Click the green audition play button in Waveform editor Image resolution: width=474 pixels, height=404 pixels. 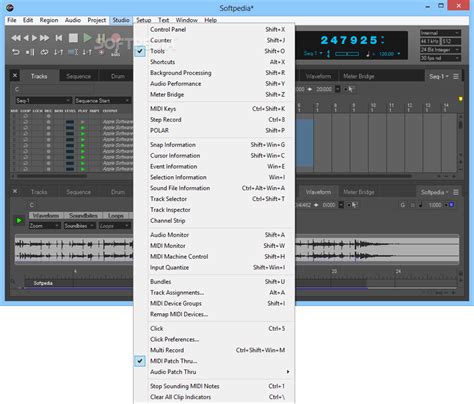19,220
